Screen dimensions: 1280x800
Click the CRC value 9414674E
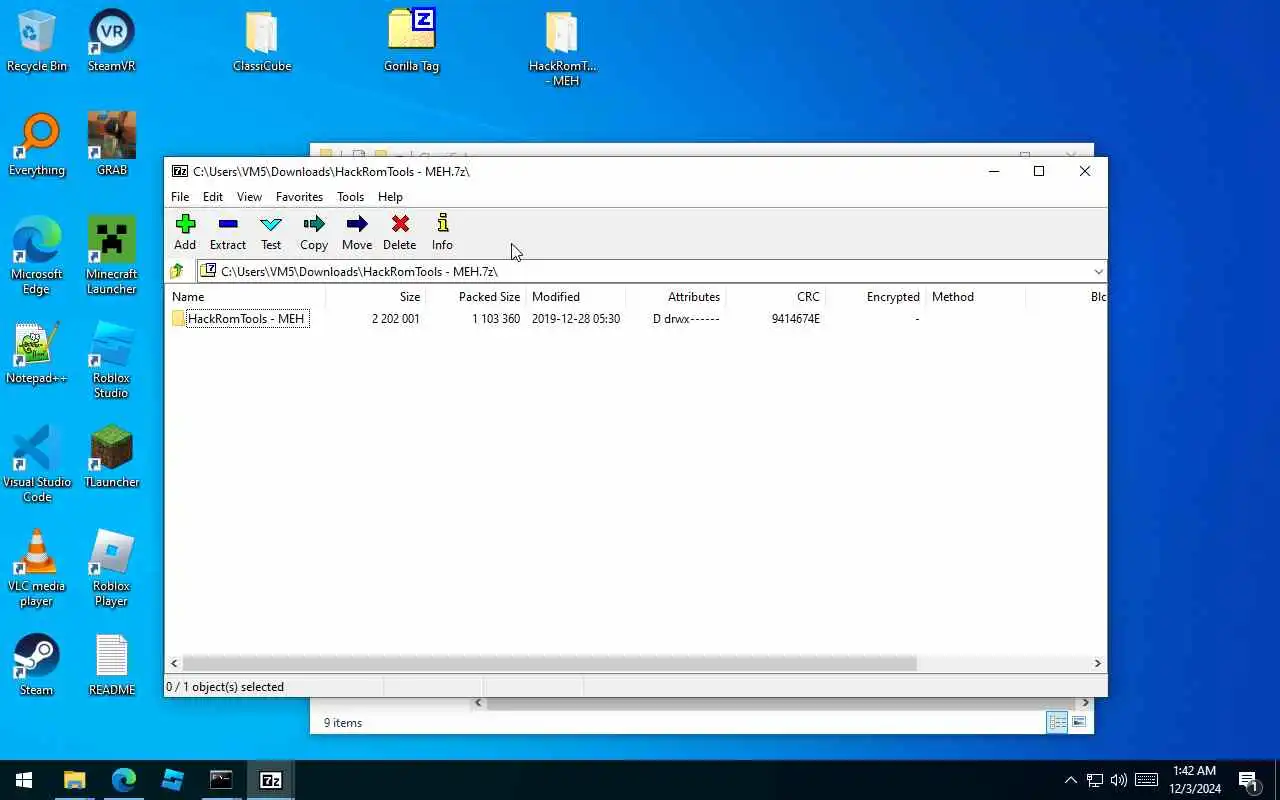pyautogui.click(x=796, y=319)
